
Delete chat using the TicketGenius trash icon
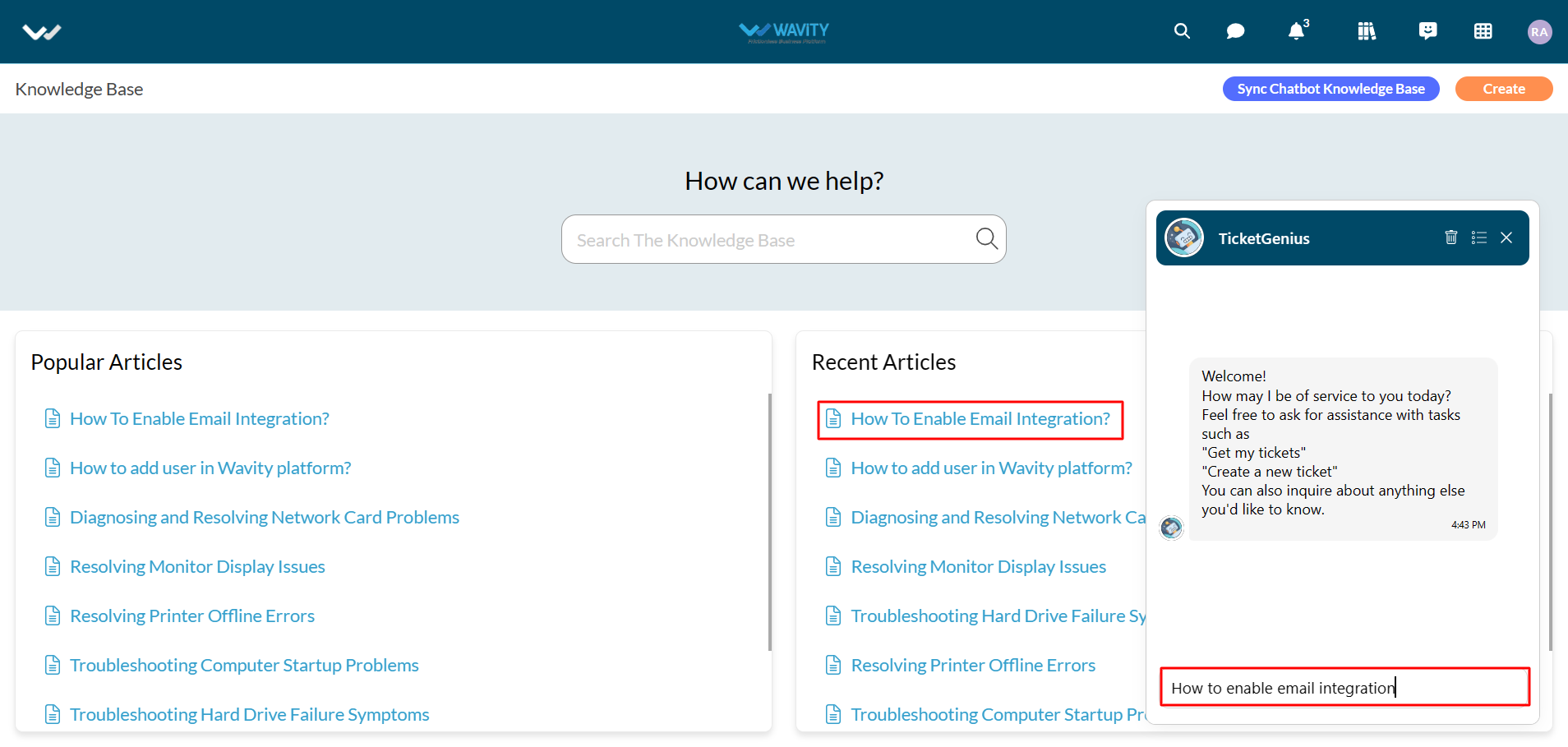click(x=1451, y=237)
